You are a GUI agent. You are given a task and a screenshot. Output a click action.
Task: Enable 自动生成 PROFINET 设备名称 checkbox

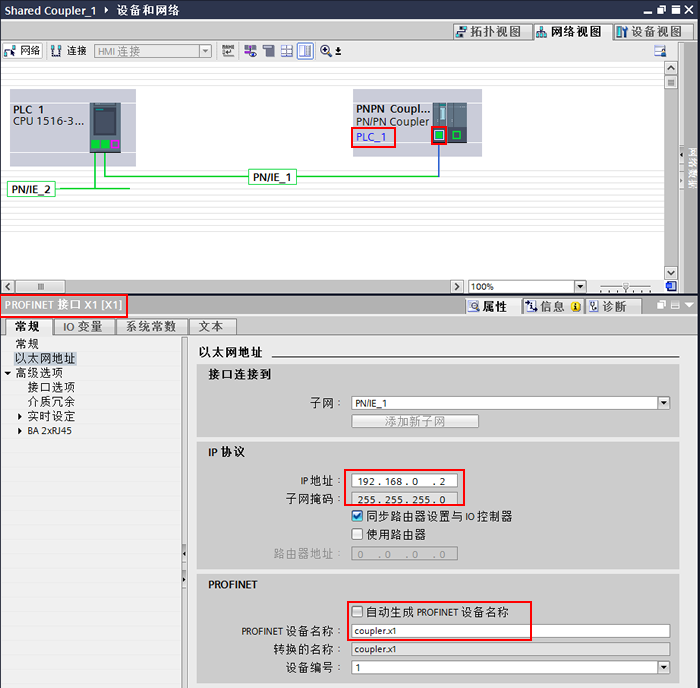pos(357,612)
